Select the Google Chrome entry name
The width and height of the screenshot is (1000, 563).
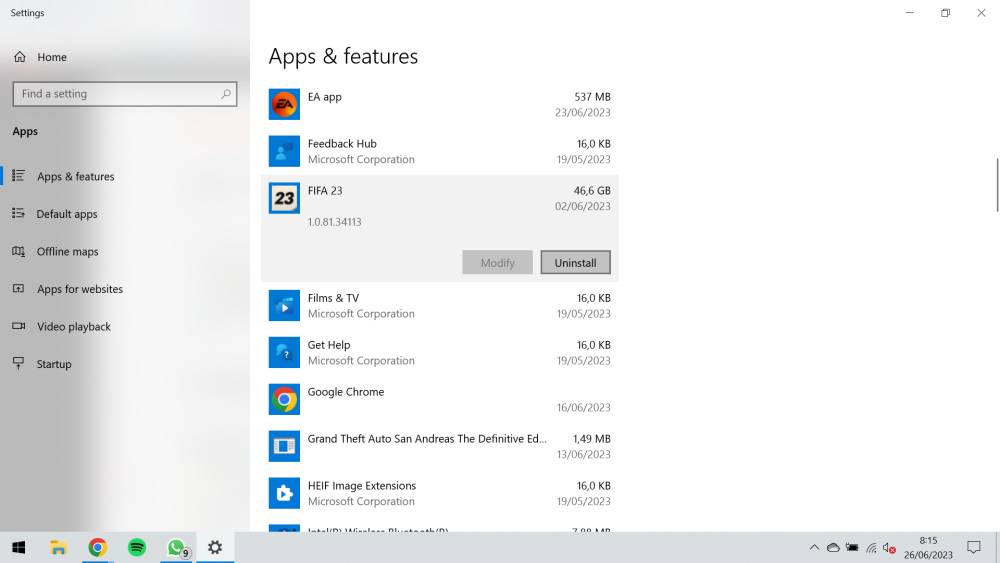[x=346, y=391]
